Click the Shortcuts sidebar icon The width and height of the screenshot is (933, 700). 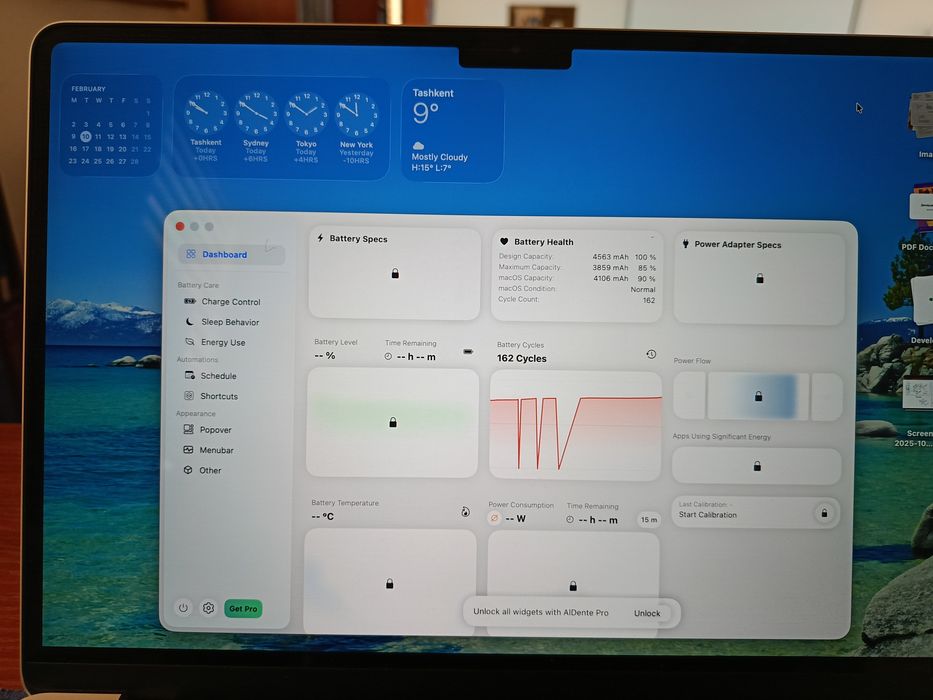pos(189,395)
